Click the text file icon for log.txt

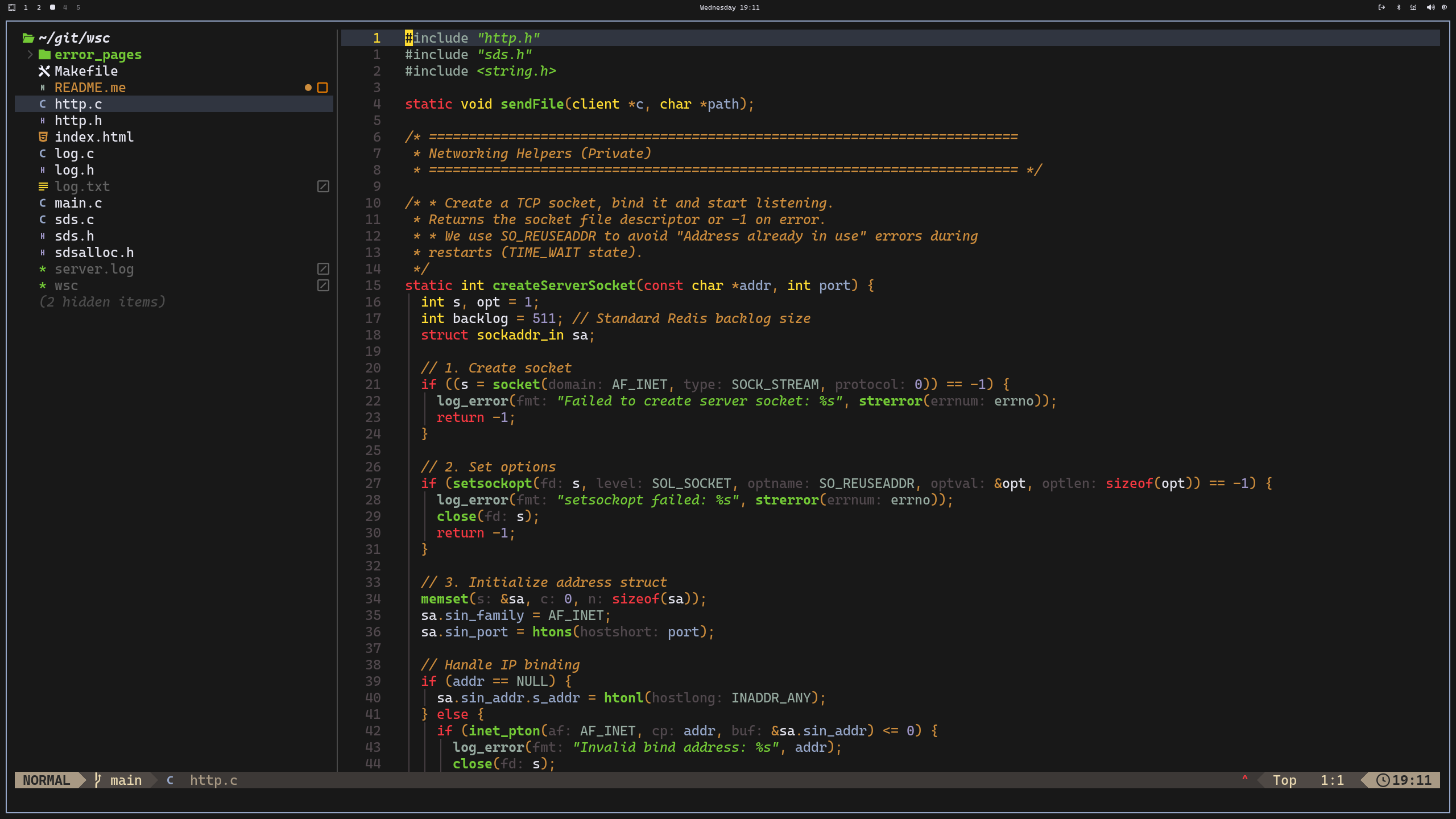click(x=43, y=187)
